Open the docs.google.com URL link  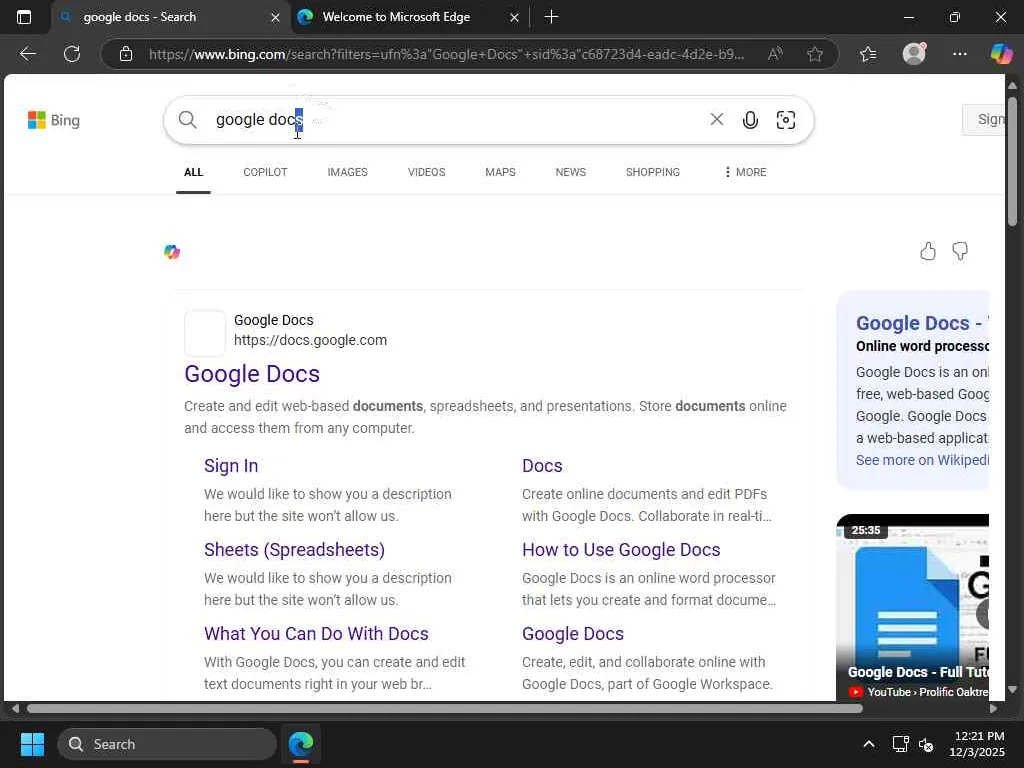[x=310, y=340]
